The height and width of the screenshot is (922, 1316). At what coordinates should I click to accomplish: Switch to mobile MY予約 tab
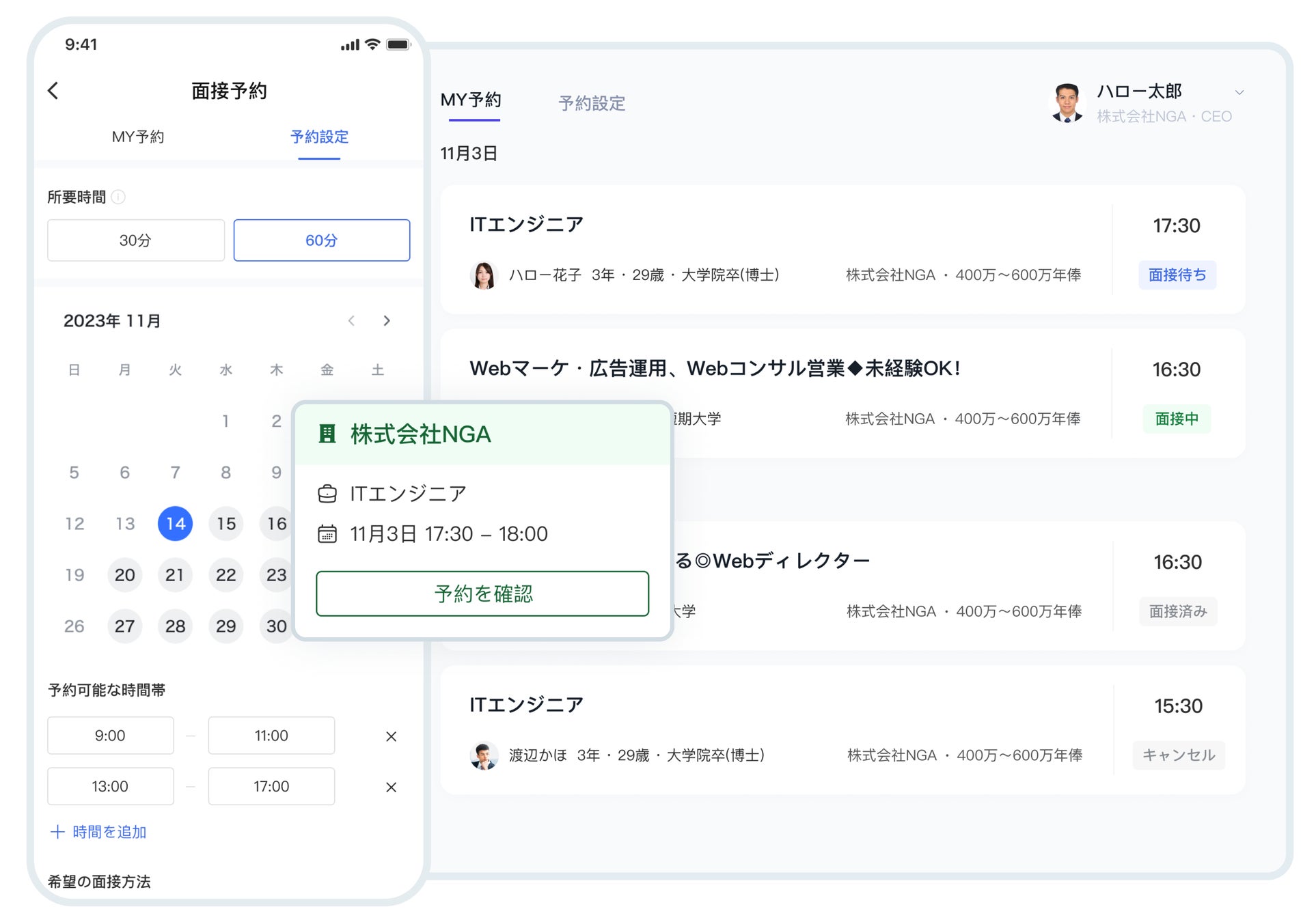138,137
